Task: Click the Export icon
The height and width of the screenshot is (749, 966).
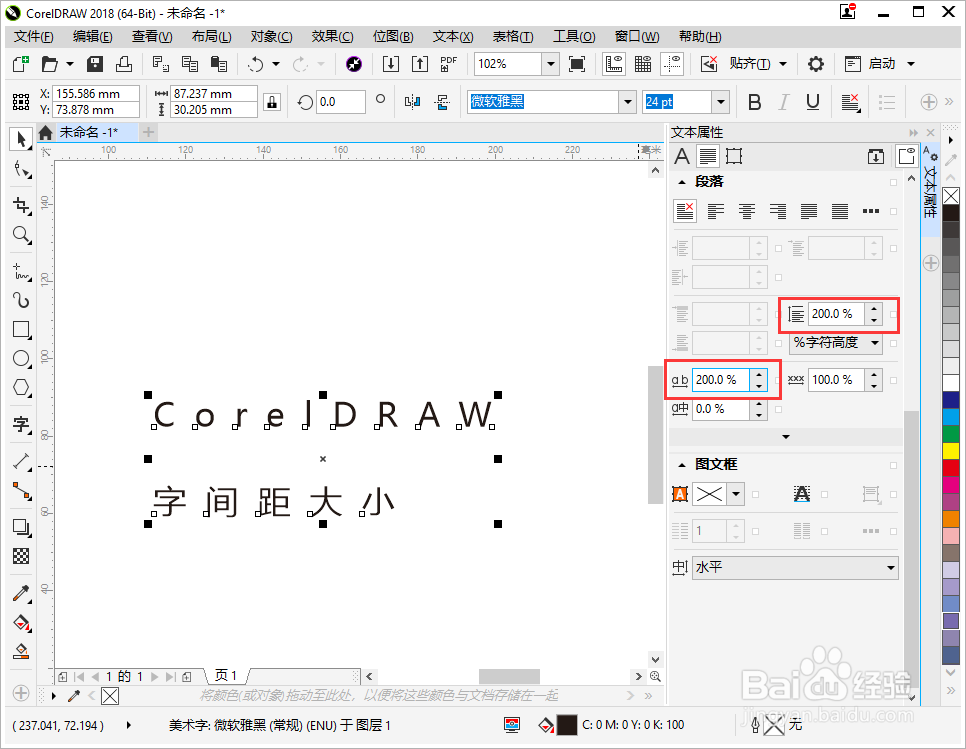Action: pyautogui.click(x=420, y=63)
